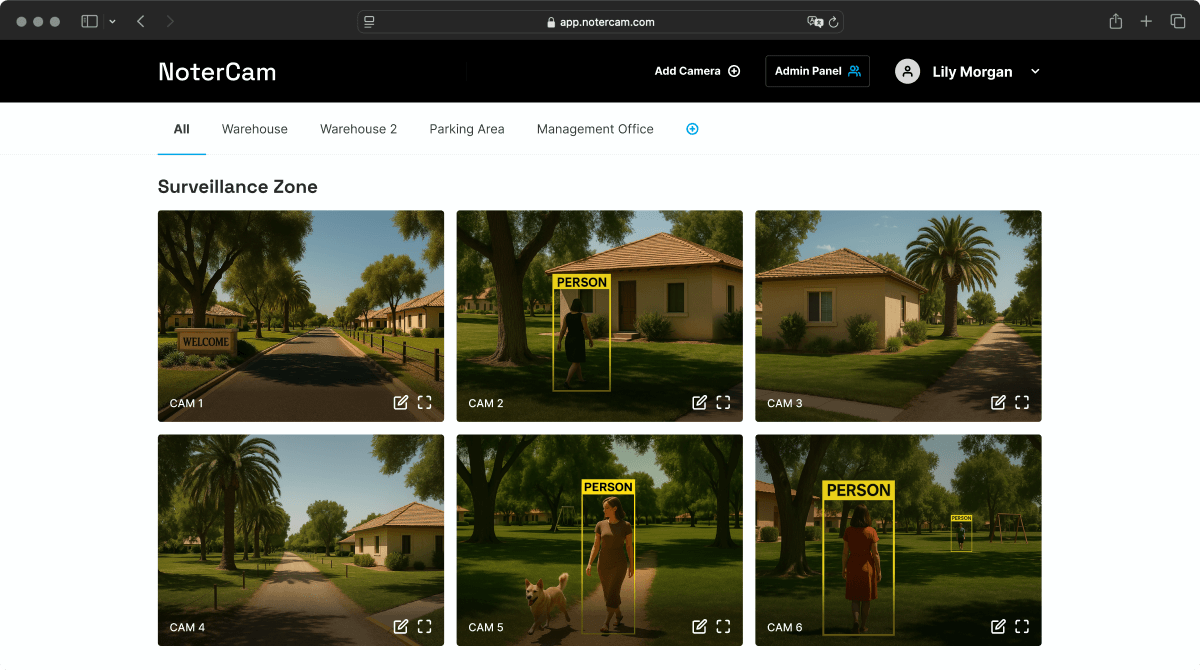This screenshot has width=1200, height=670.
Task: Open the Admin Panel
Action: [817, 71]
